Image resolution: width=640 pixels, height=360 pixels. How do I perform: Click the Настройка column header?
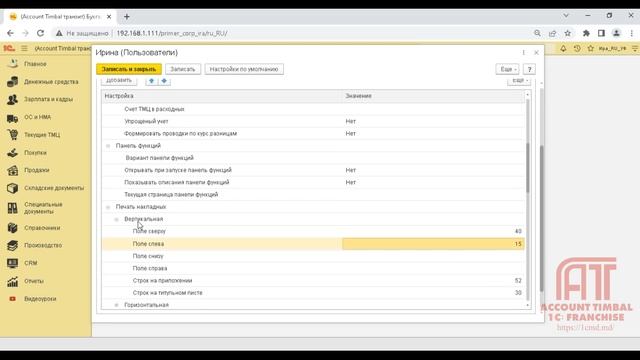click(x=222, y=96)
